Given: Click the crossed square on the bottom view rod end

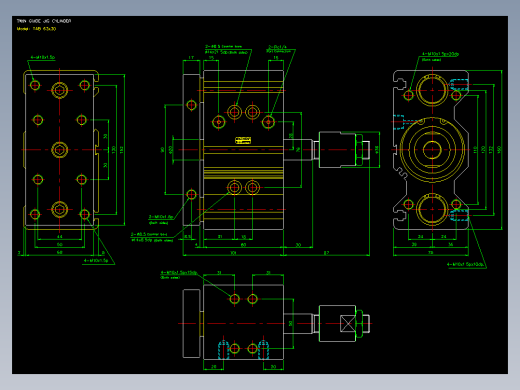Looking at the screenshot, I should (x=348, y=323).
